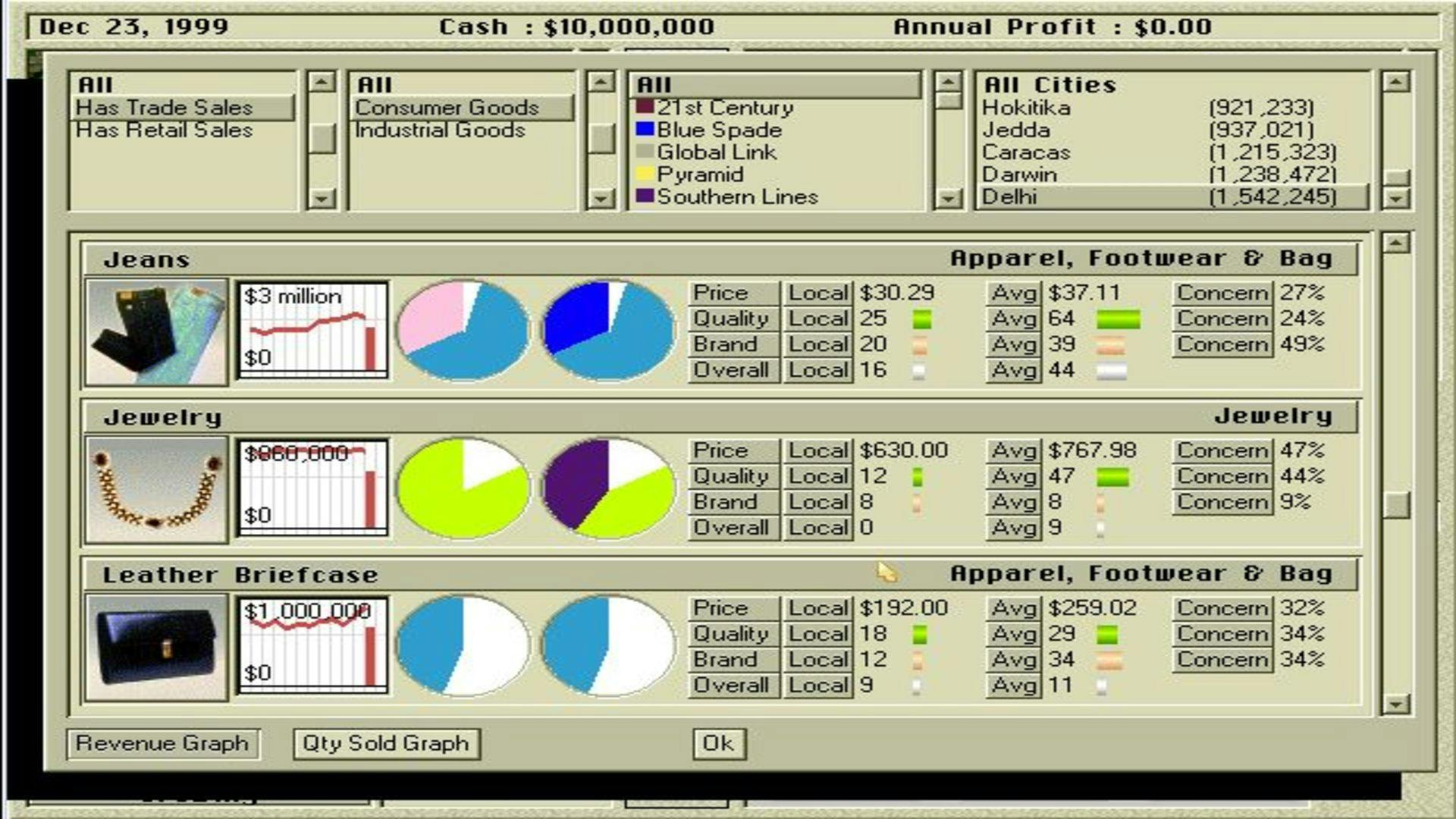1456x819 pixels.
Task: Select Southern Lines in the company list
Action: (x=737, y=197)
